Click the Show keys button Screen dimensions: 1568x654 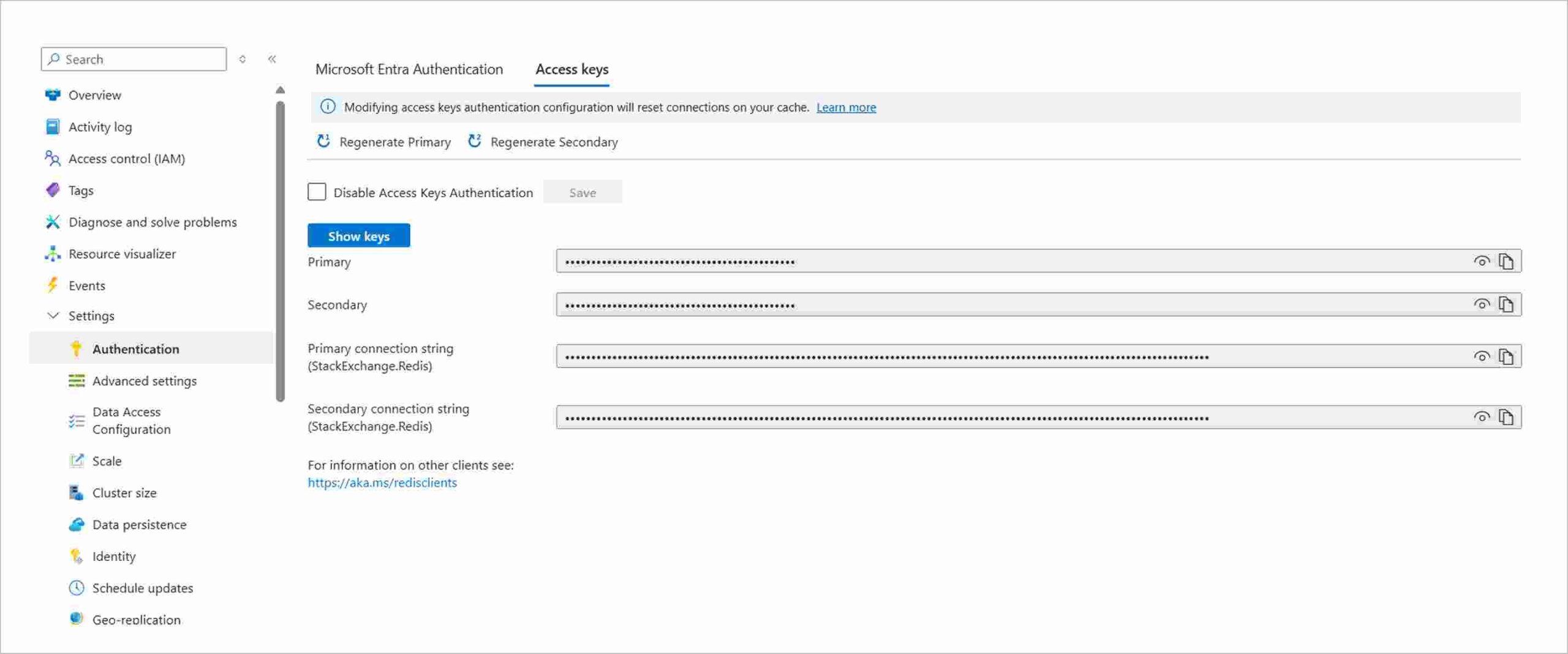(358, 236)
